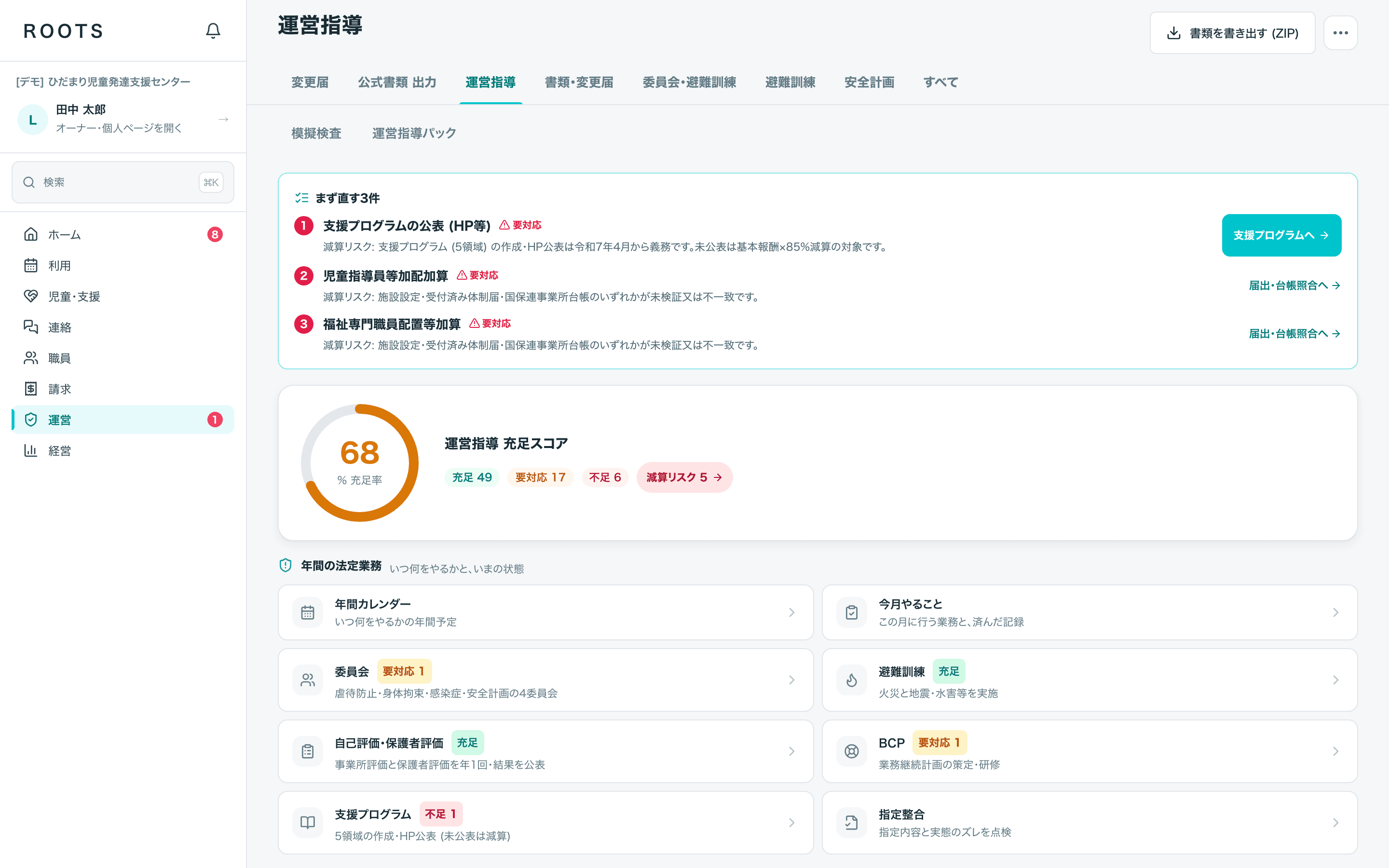Click the 不足 1 badge on 支援プログラム
Viewport: 1389px width, 868px height.
pos(441,814)
